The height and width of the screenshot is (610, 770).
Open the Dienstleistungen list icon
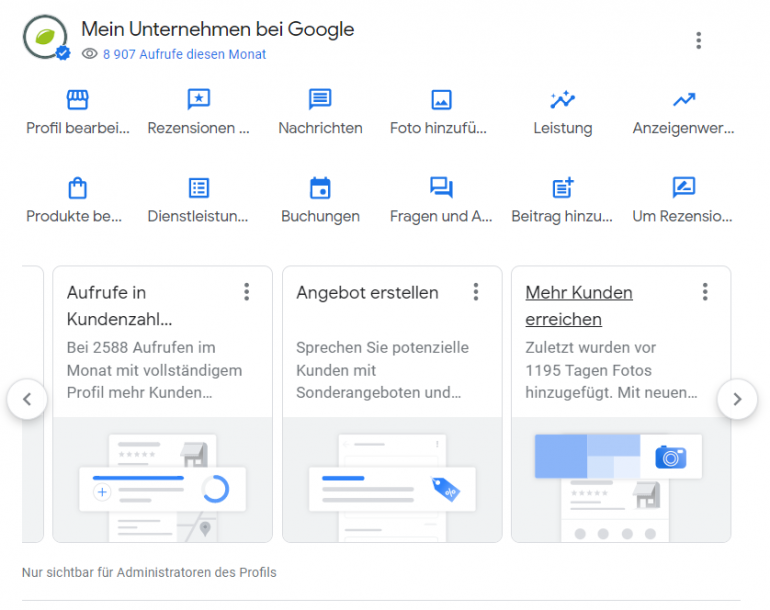tap(198, 188)
